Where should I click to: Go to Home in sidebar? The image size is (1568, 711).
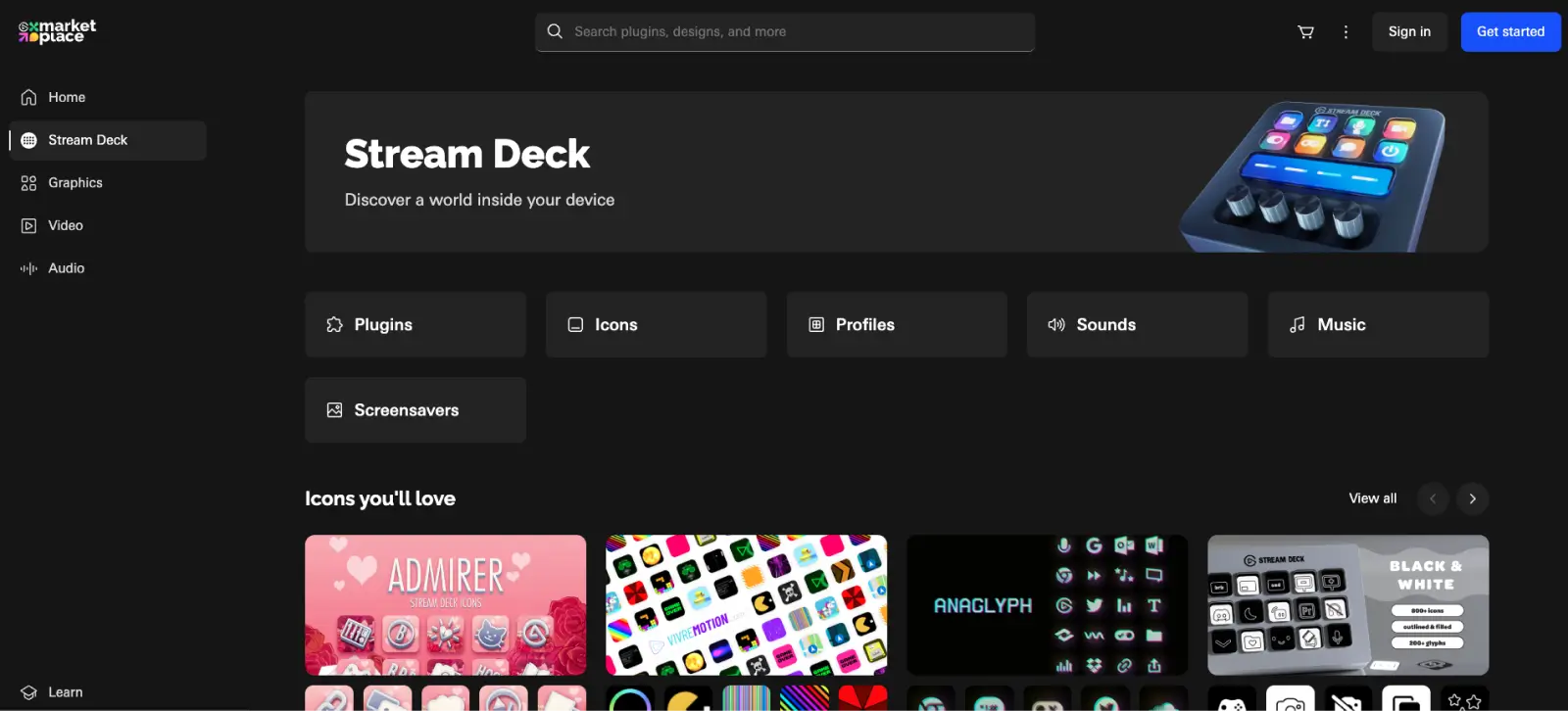pyautogui.click(x=108, y=97)
